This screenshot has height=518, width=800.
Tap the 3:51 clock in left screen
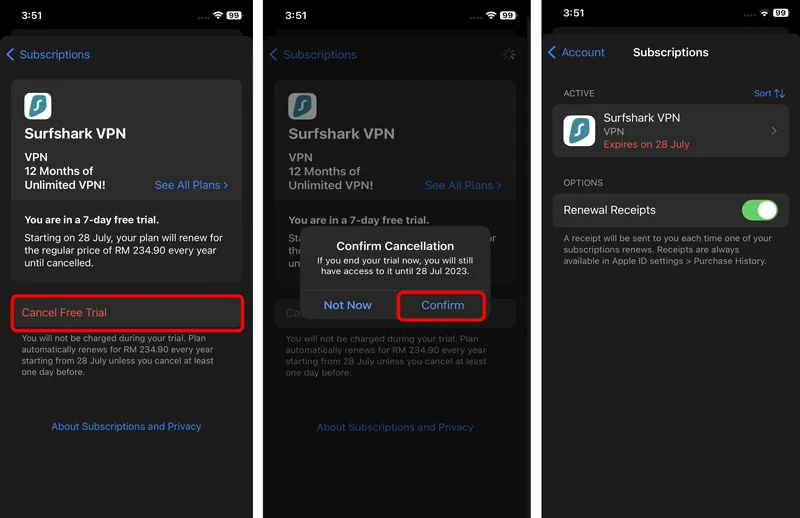[x=32, y=15]
